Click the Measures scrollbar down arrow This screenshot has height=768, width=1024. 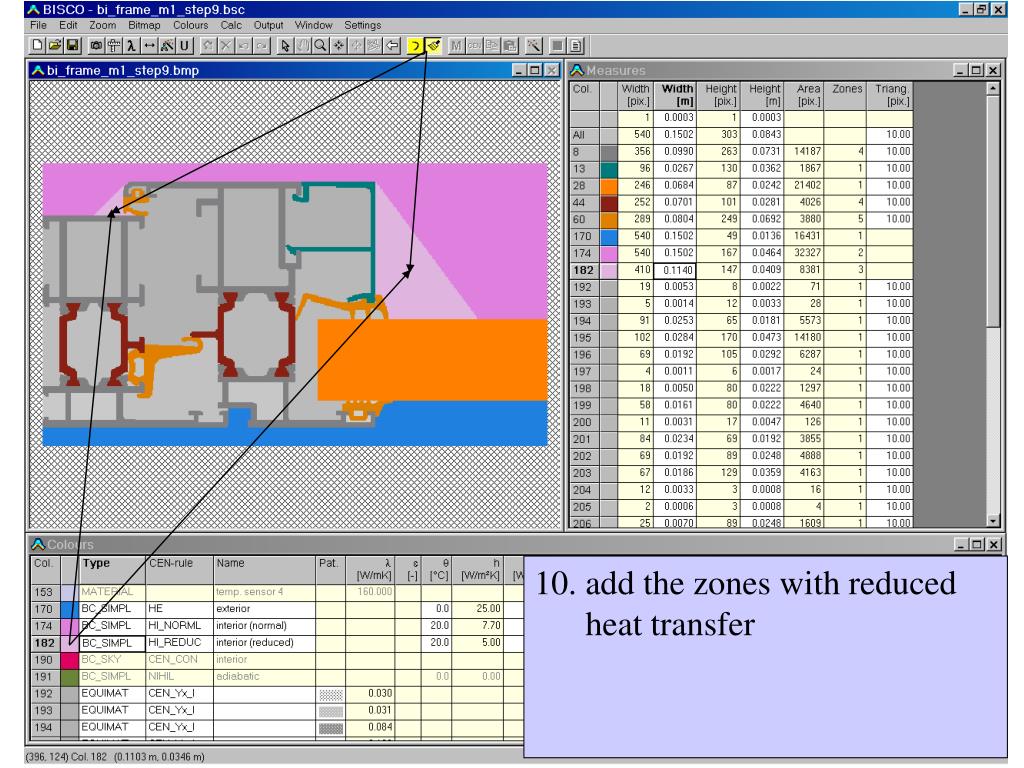point(993,520)
